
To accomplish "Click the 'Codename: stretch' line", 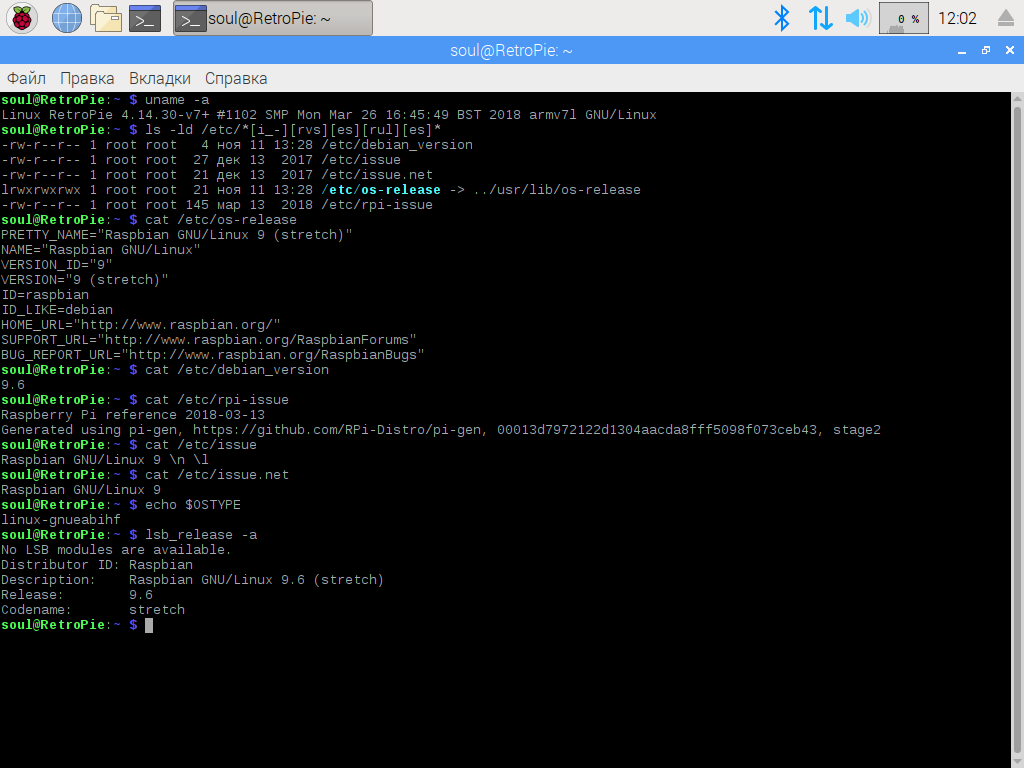I will click(93, 611).
